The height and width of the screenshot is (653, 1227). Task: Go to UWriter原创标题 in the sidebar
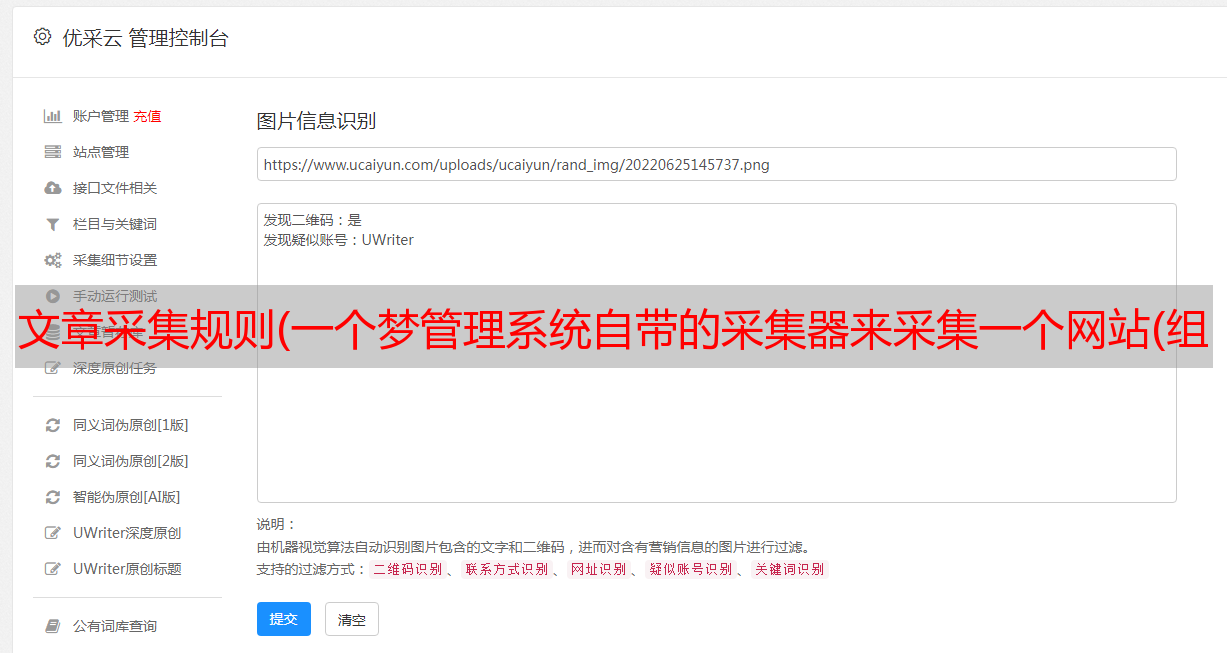[x=127, y=569]
